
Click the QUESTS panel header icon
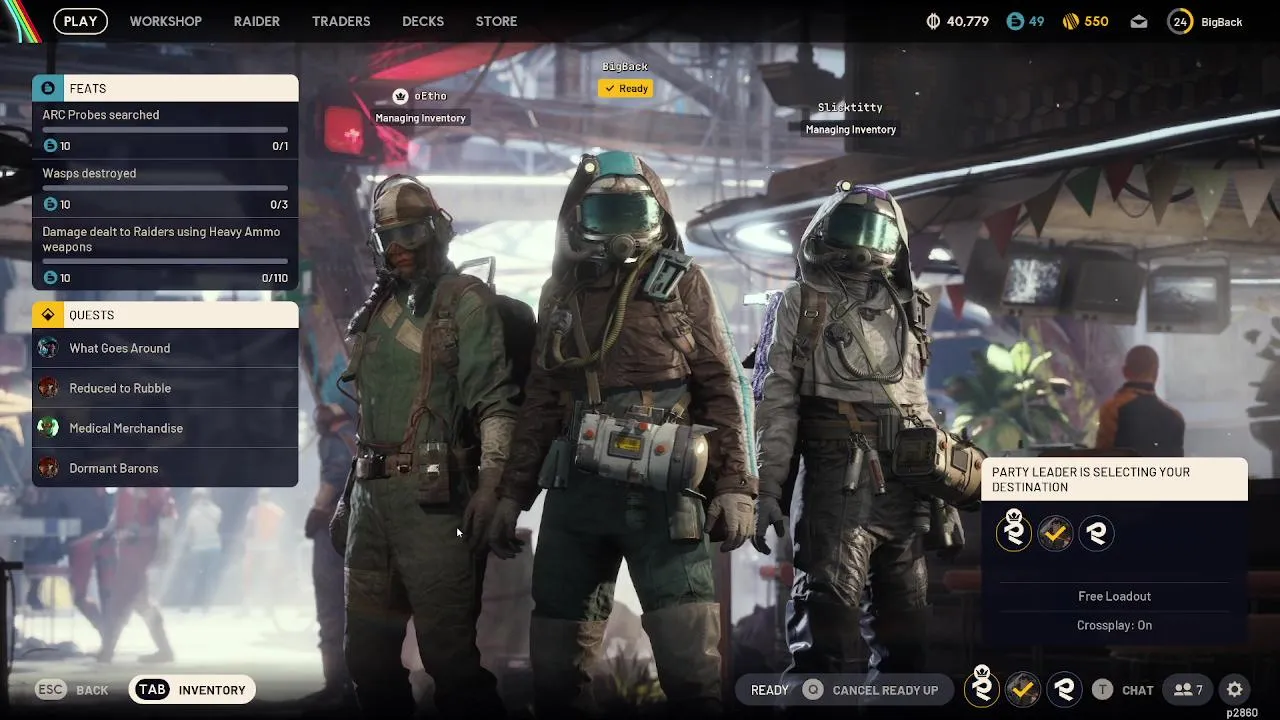click(48, 315)
